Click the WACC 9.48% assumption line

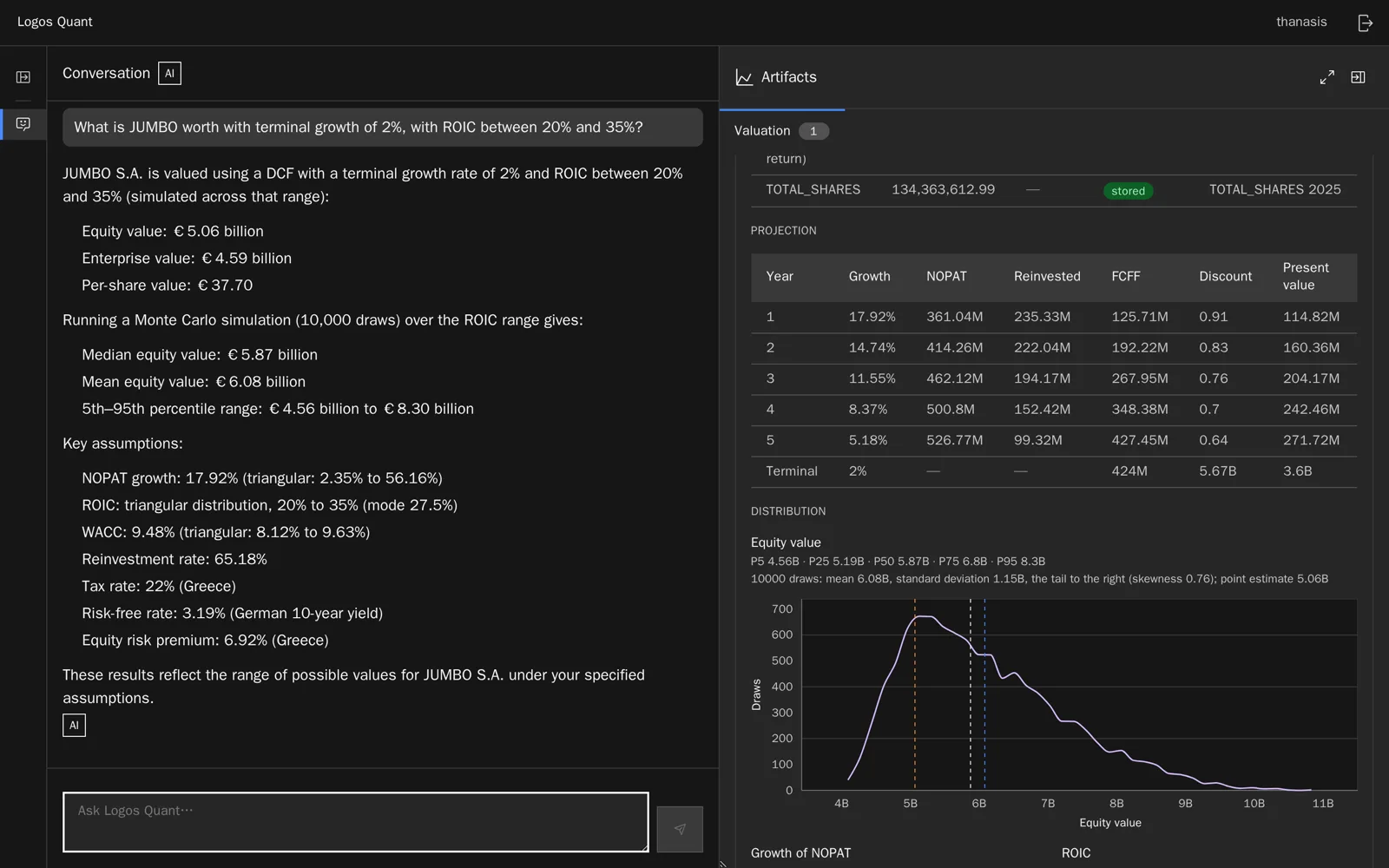coord(226,532)
